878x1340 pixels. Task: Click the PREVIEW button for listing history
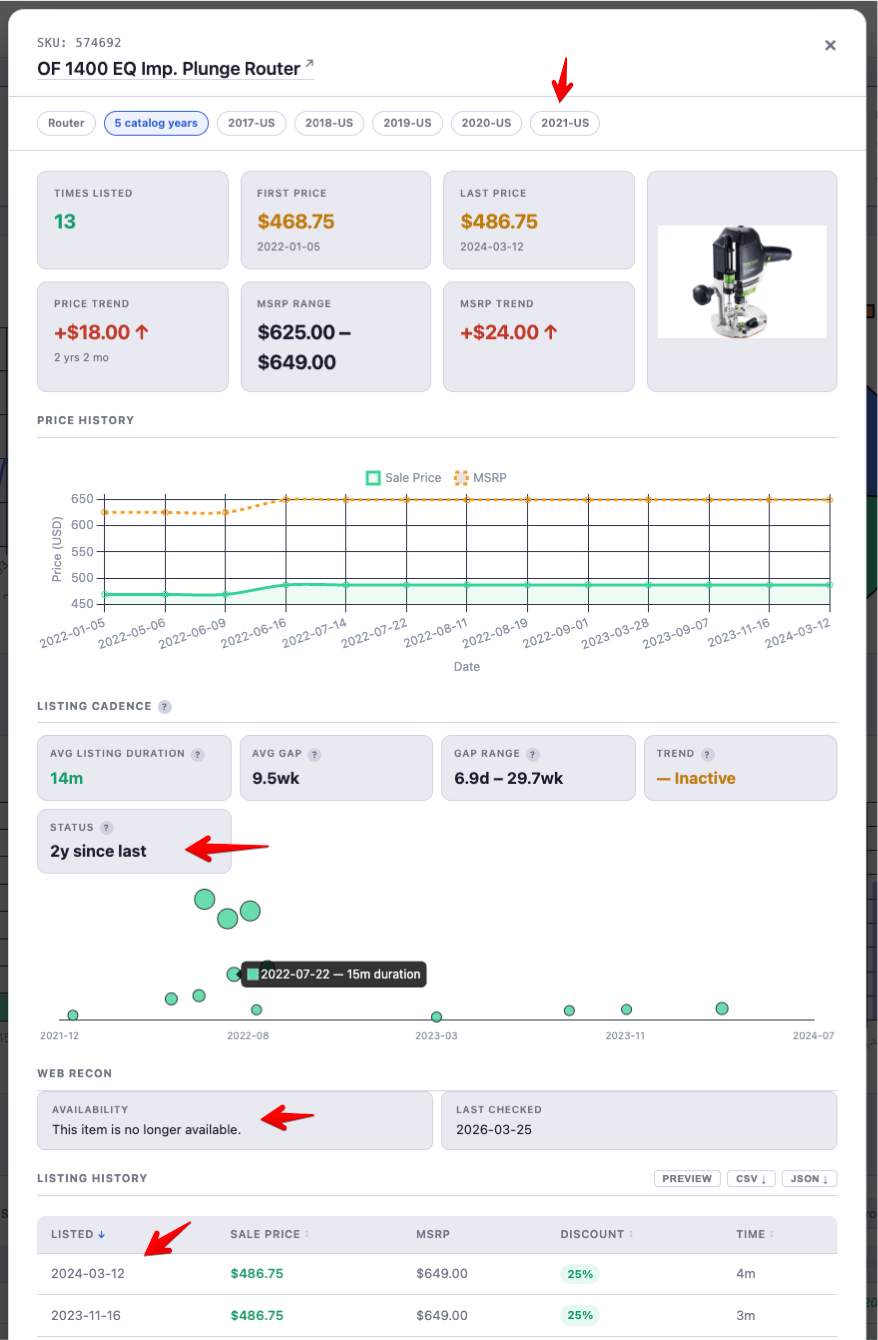(687, 1178)
